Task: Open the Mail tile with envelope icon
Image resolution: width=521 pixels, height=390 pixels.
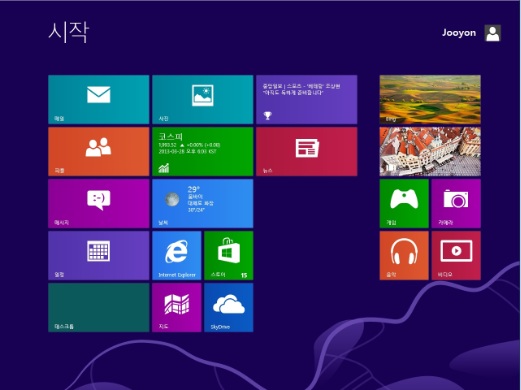Action: coord(99,99)
